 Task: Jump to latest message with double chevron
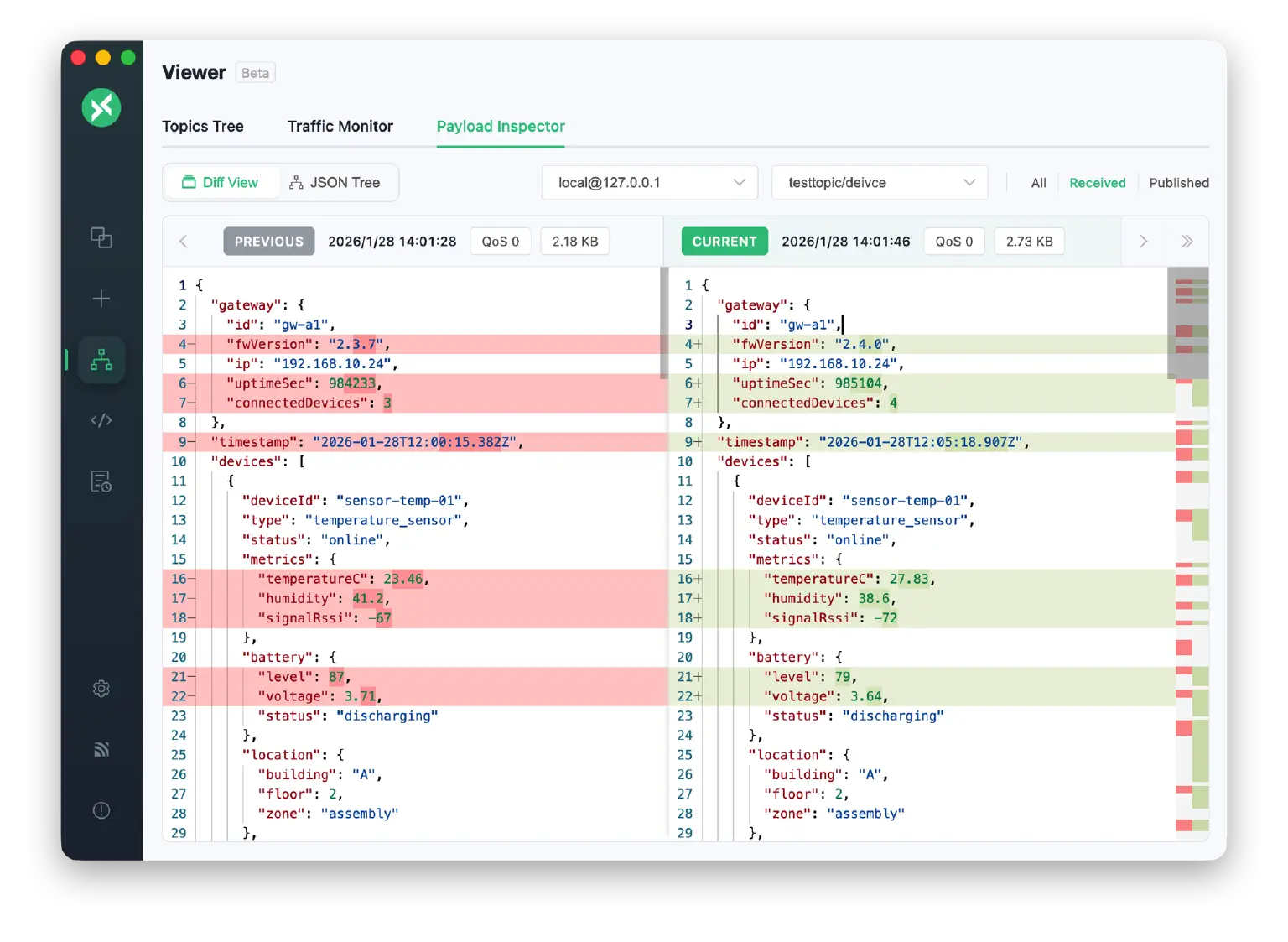click(1187, 242)
